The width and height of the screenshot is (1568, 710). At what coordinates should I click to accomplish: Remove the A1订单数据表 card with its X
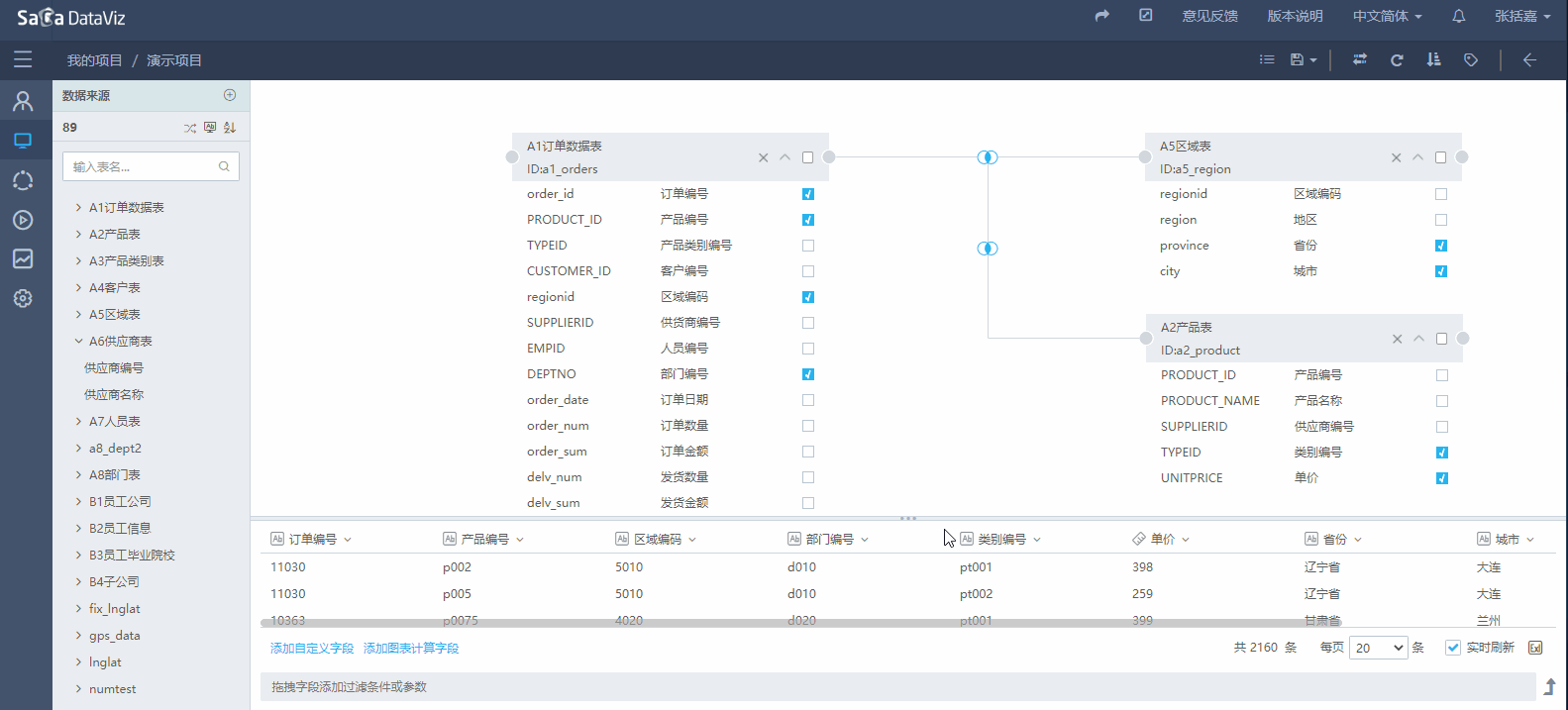(763, 157)
